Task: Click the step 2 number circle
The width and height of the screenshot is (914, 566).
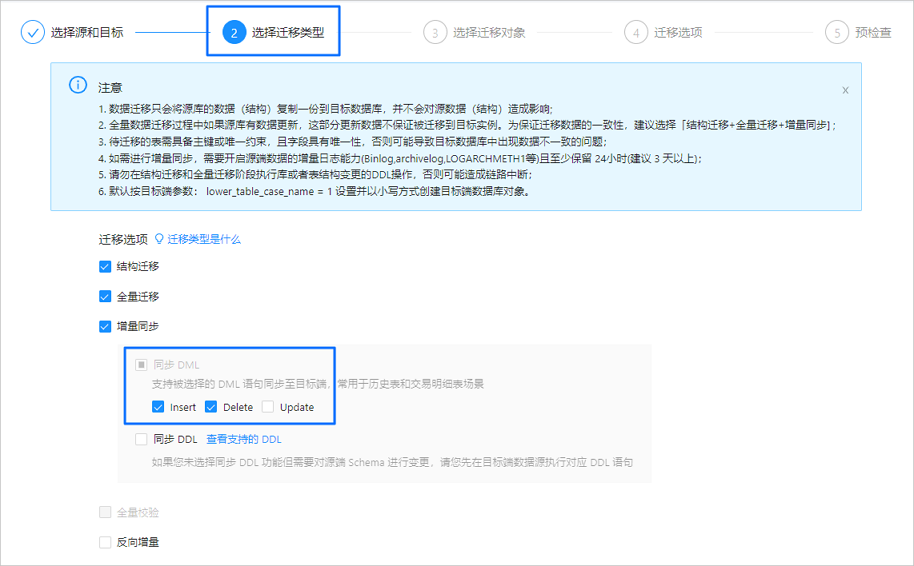Action: [x=234, y=32]
